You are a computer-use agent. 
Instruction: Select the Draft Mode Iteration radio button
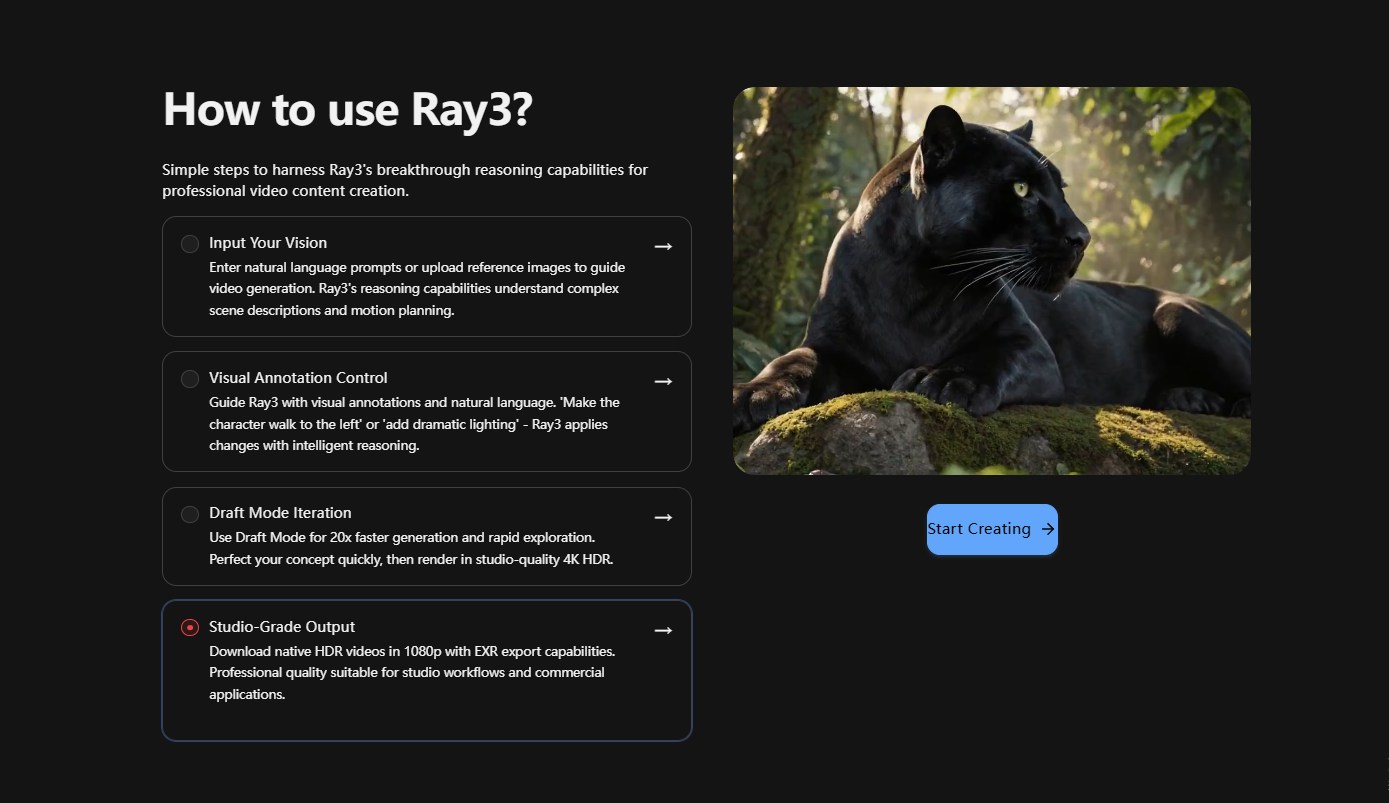[190, 514]
